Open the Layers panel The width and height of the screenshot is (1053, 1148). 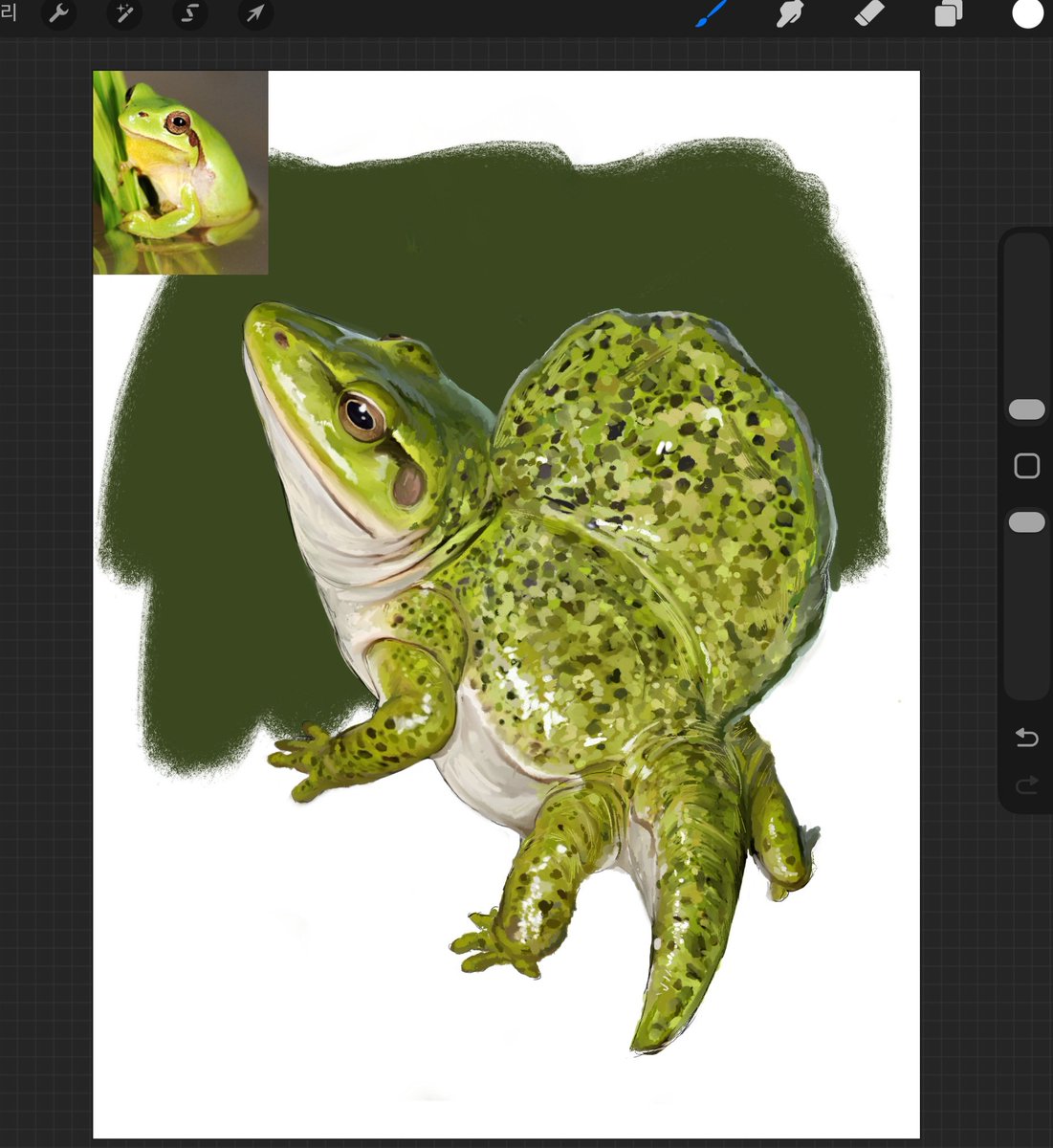[948, 13]
